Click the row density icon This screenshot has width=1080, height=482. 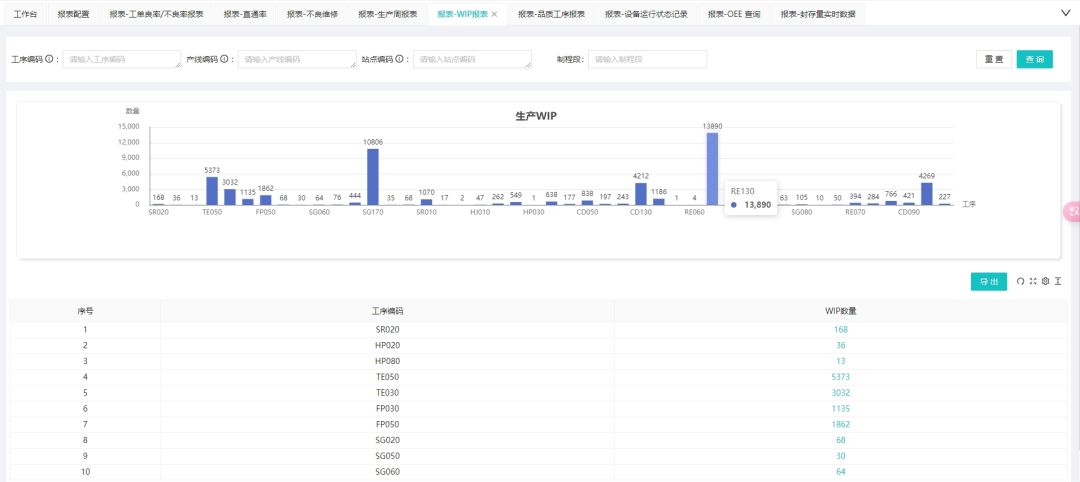point(1058,281)
